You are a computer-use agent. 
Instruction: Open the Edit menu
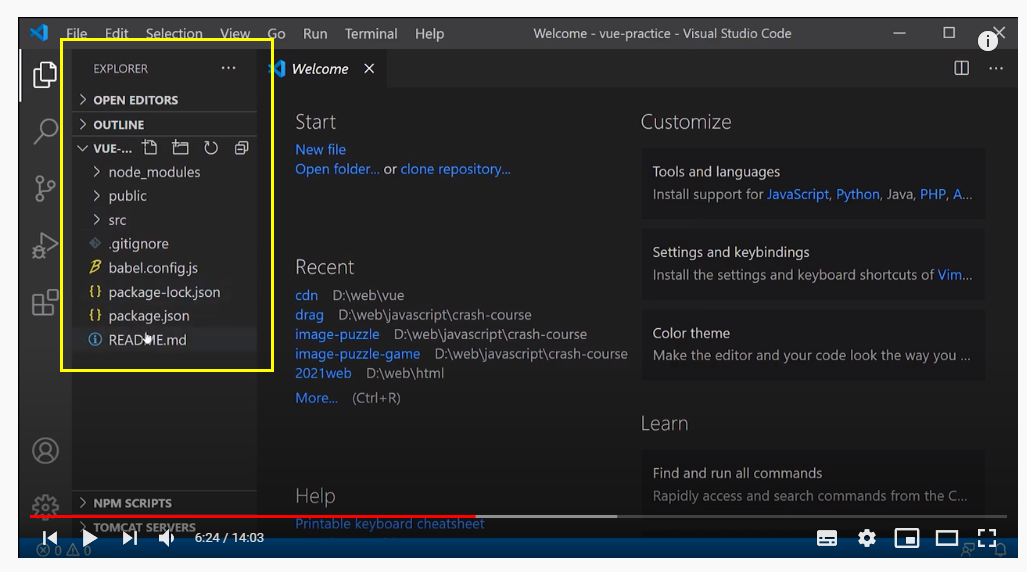117,33
